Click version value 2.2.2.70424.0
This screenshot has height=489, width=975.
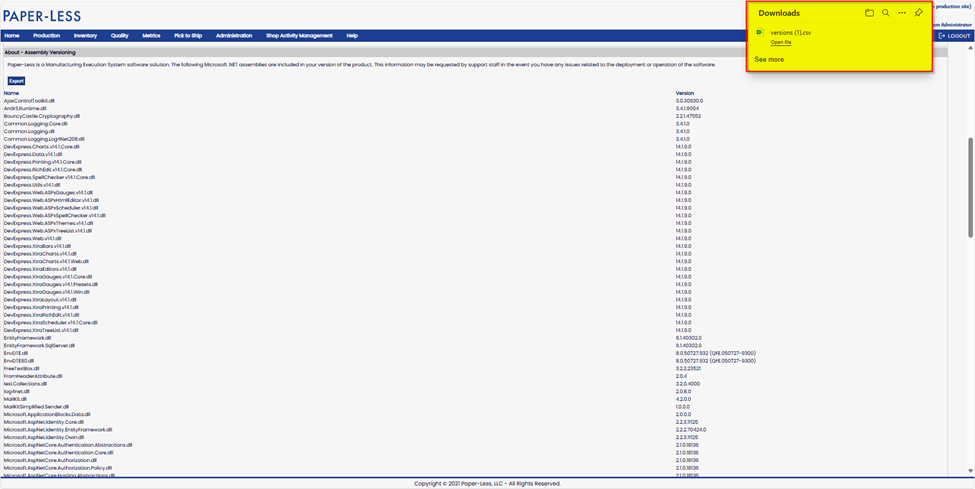pyautogui.click(x=691, y=429)
